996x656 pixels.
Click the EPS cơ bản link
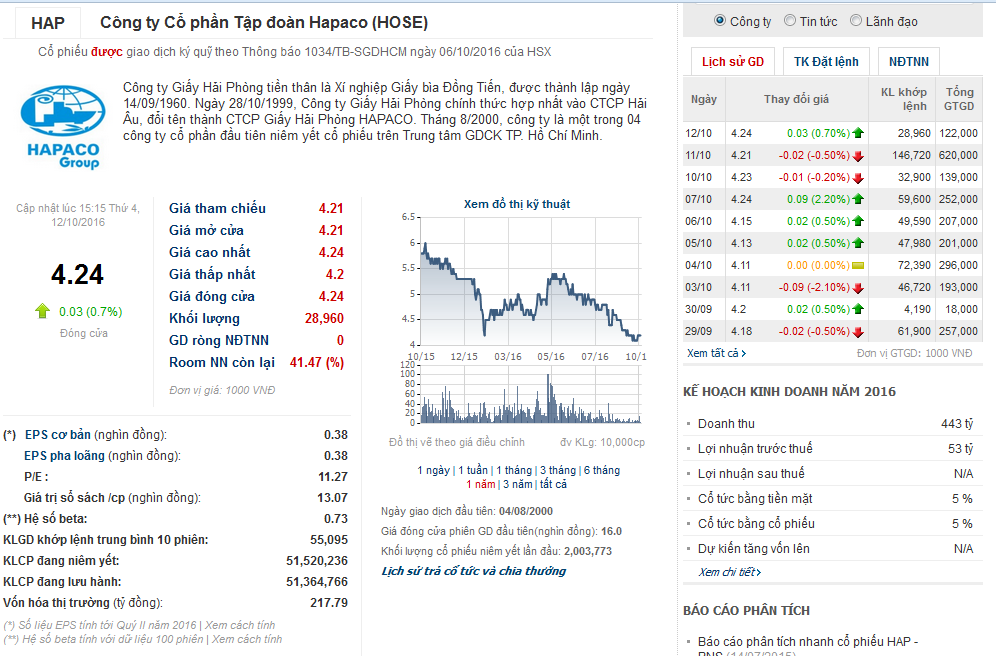coord(57,435)
